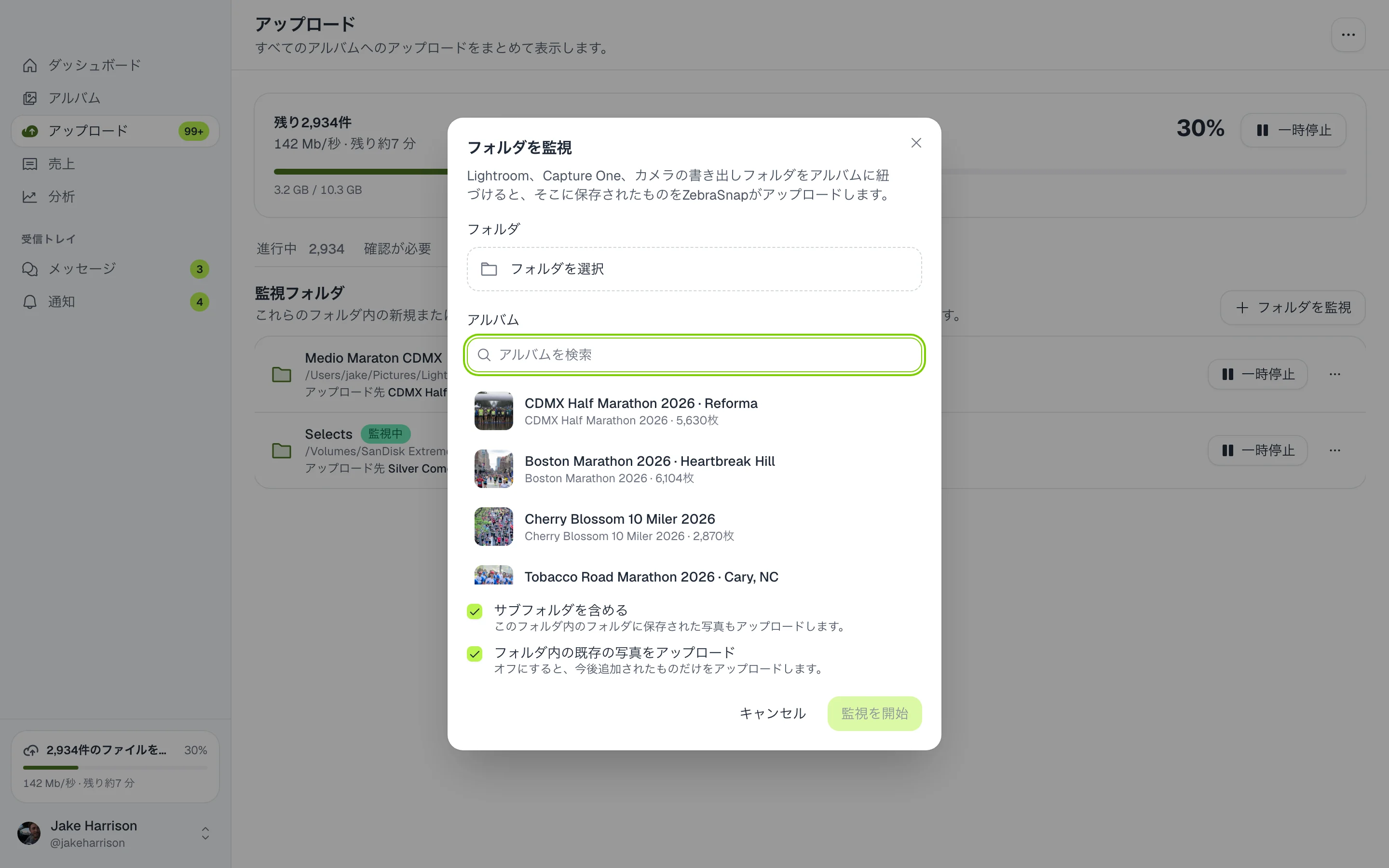Open the 分析 chart icon
This screenshot has width=1389, height=868.
[30, 197]
